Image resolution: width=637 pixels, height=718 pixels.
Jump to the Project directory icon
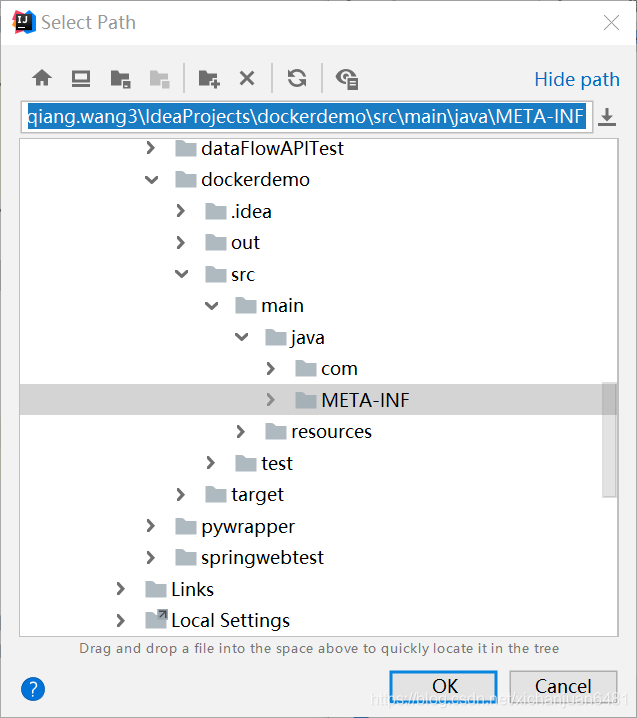(120, 79)
